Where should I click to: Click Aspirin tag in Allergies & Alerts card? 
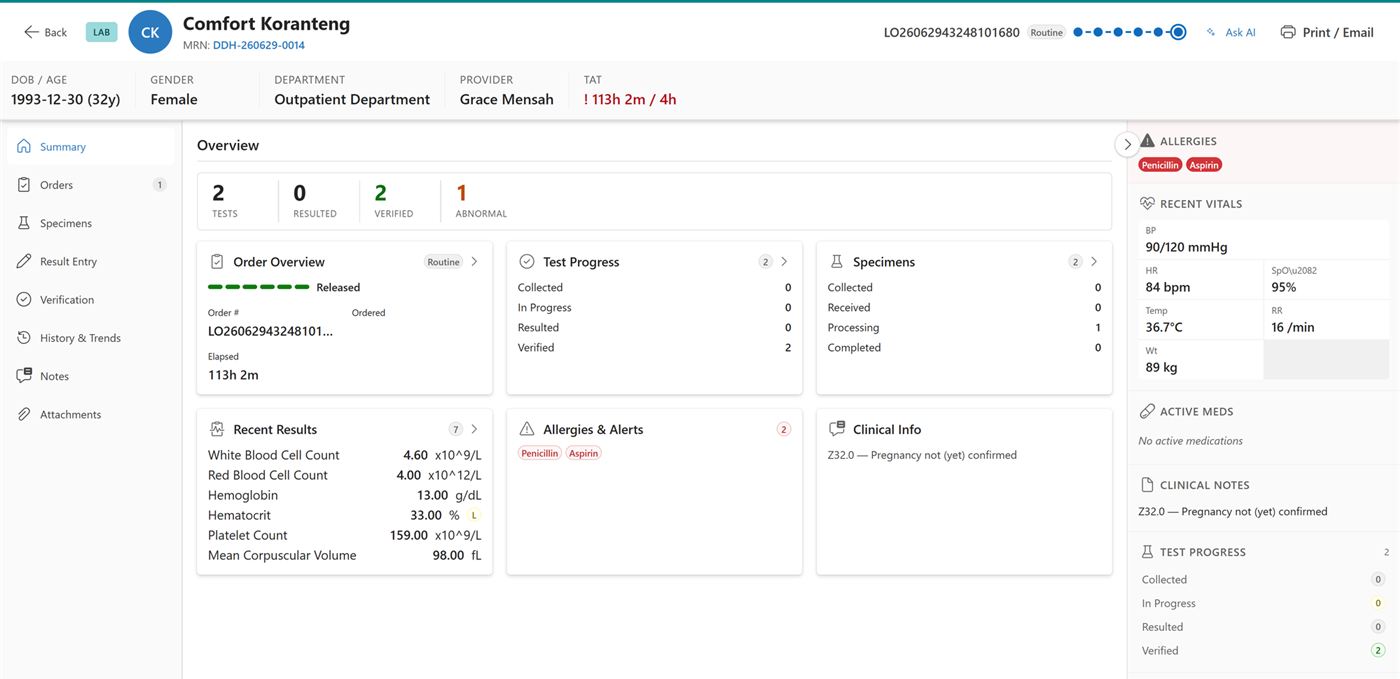pos(584,454)
